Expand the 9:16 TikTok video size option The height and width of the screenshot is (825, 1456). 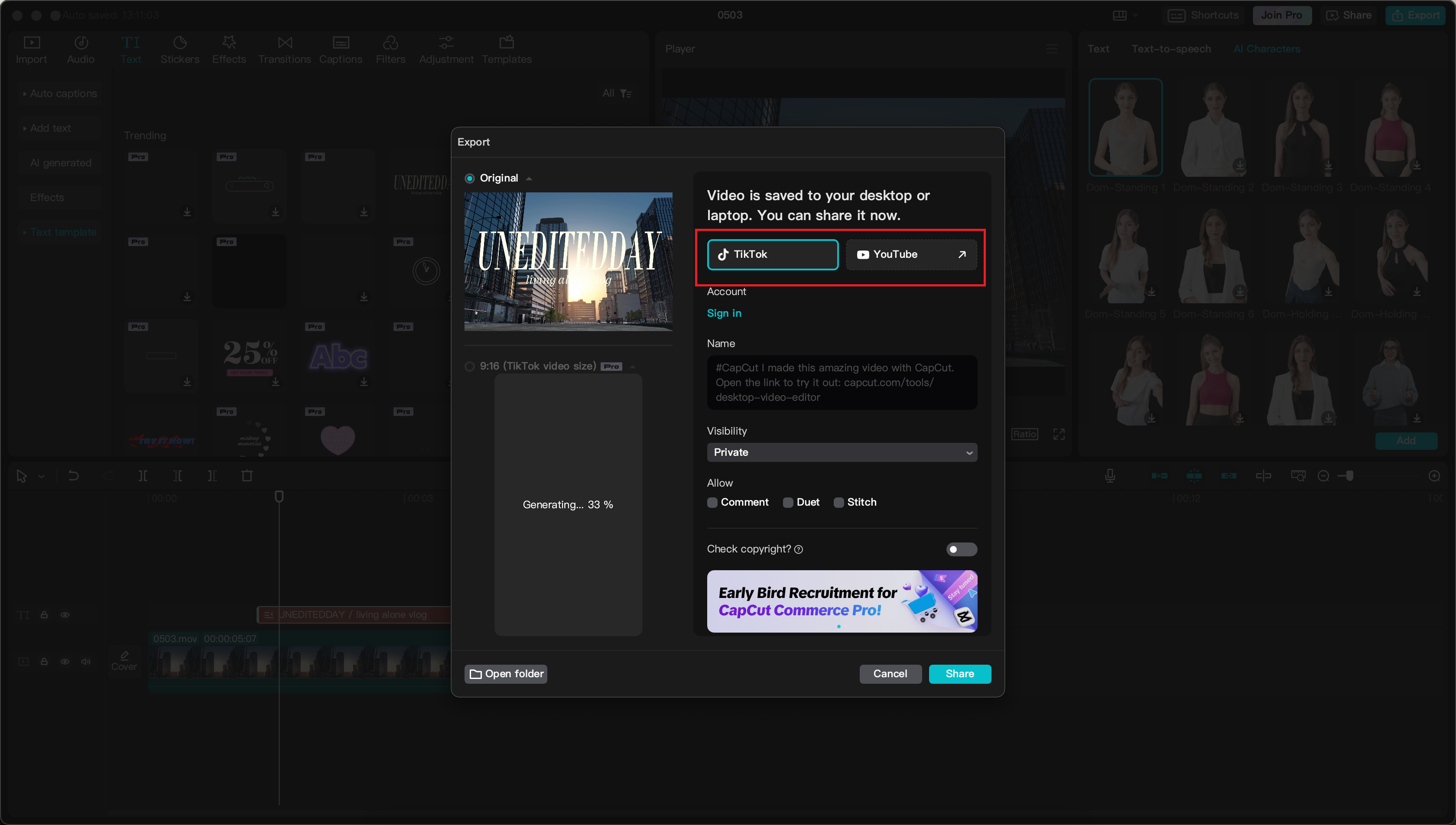pyautogui.click(x=636, y=367)
